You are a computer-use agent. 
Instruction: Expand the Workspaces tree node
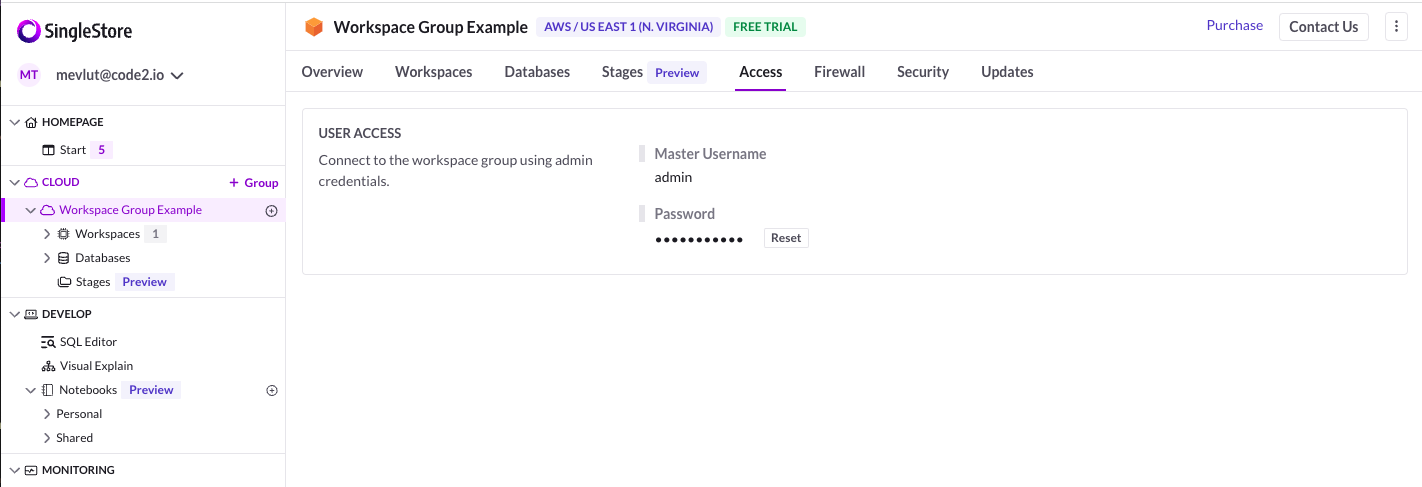(x=47, y=234)
